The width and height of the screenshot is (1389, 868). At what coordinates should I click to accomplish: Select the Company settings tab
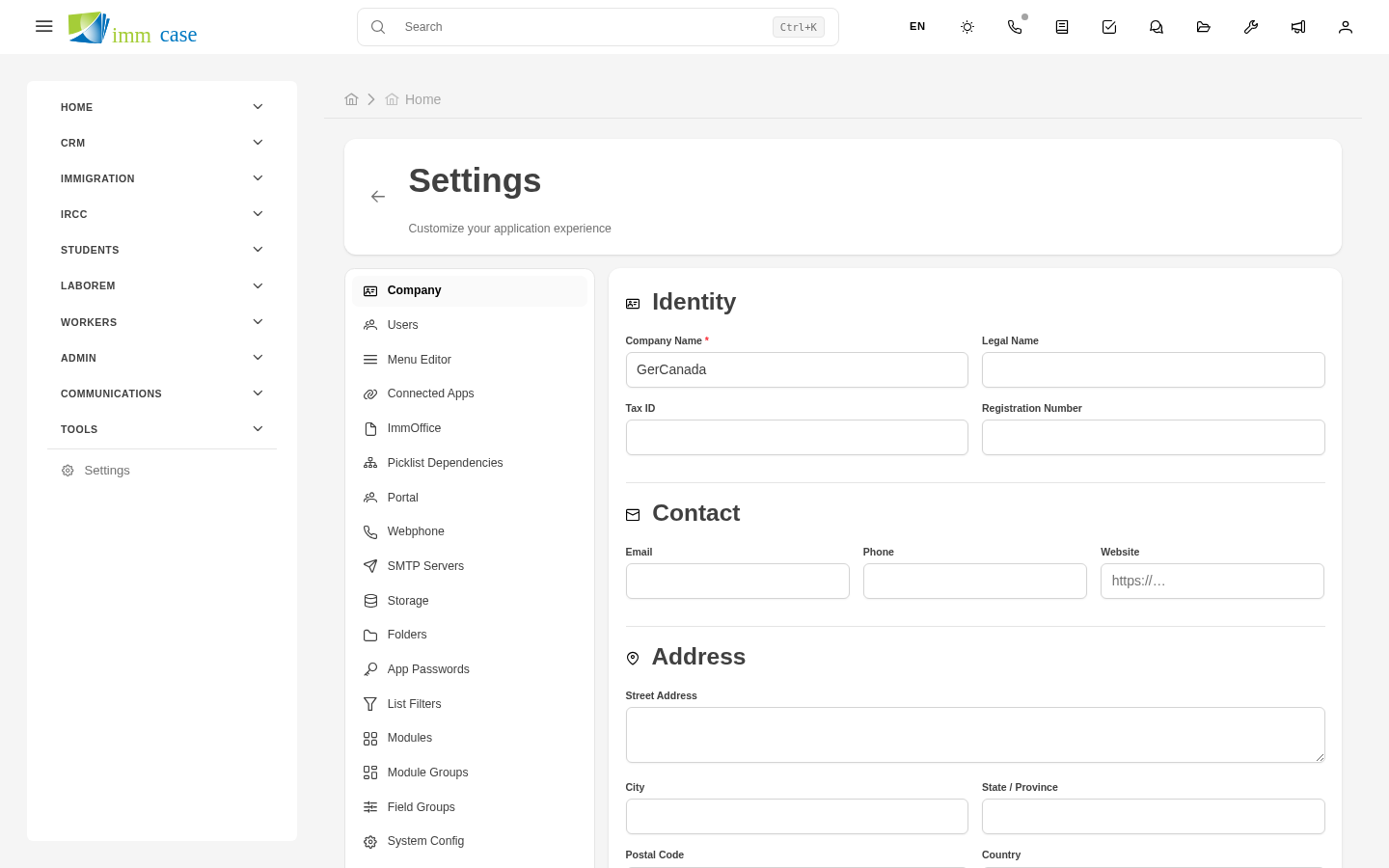470,290
